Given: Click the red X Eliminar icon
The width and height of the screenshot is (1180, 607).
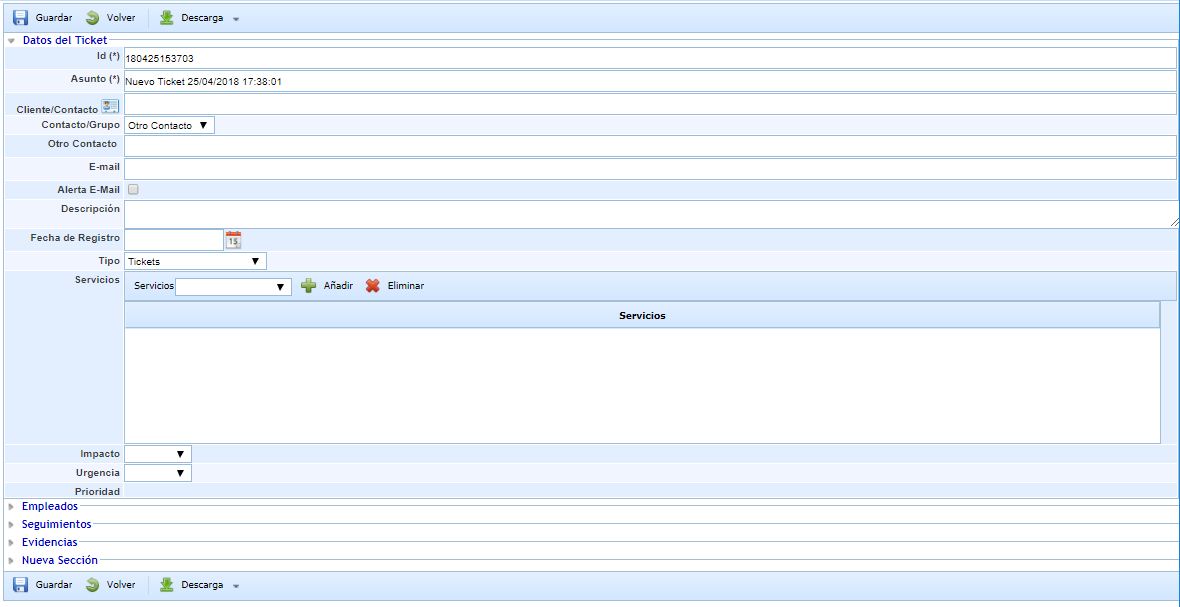Looking at the screenshot, I should [373, 286].
